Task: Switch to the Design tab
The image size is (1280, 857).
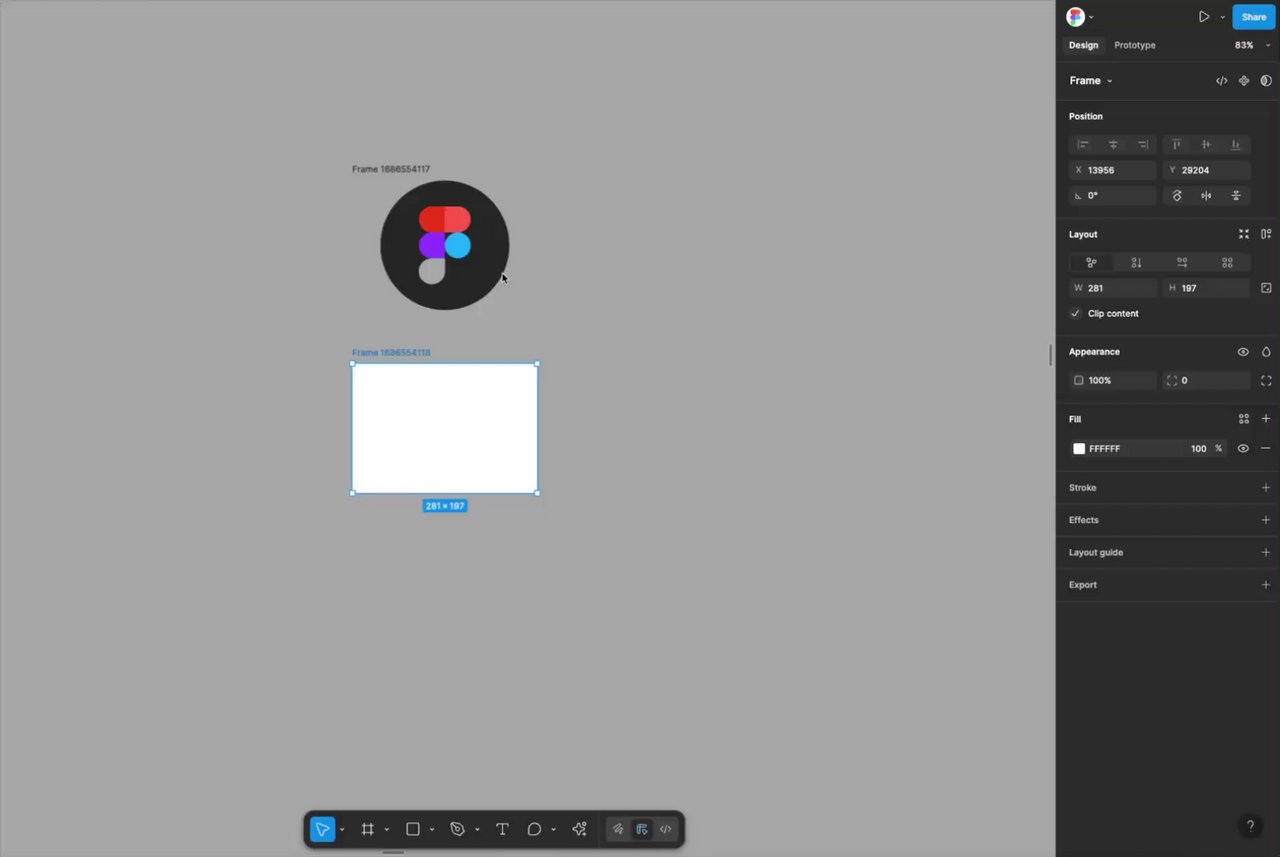Action: pyautogui.click(x=1083, y=45)
